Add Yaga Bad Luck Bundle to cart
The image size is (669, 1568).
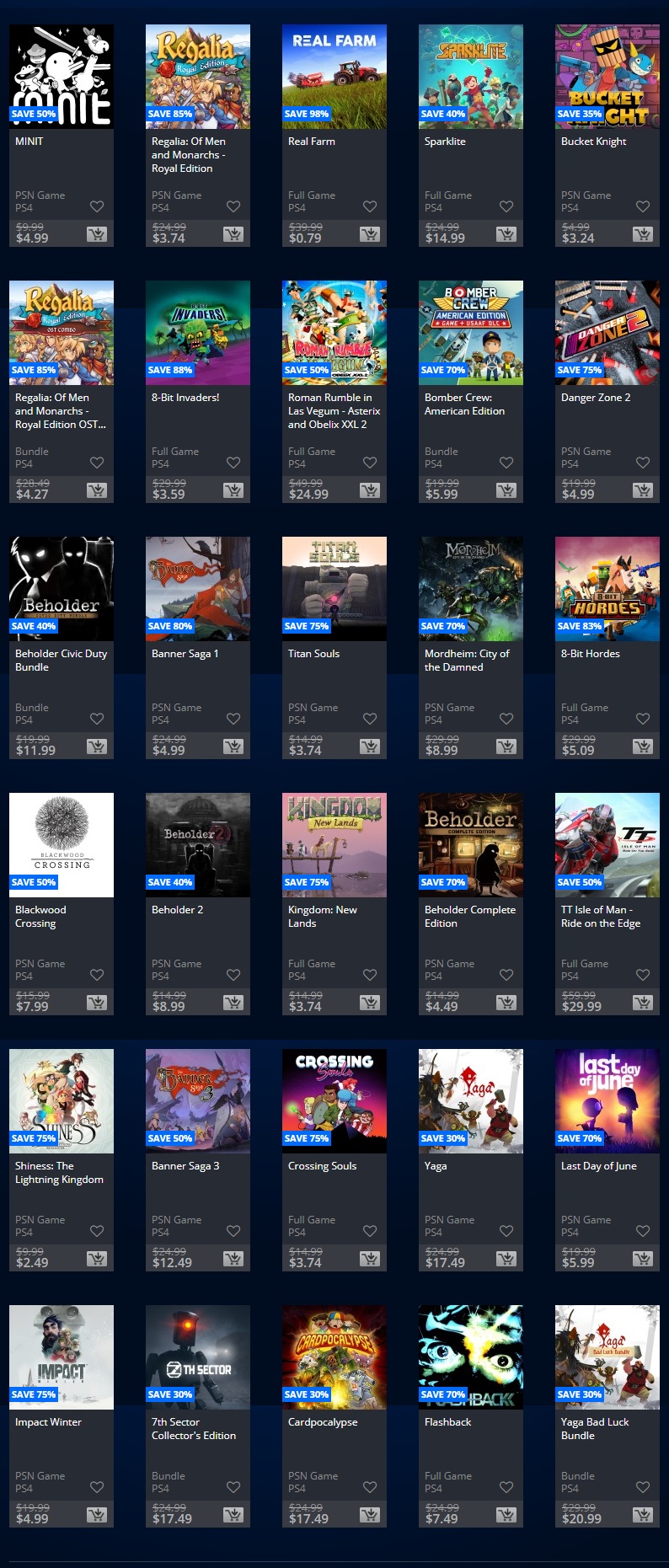(x=643, y=1515)
